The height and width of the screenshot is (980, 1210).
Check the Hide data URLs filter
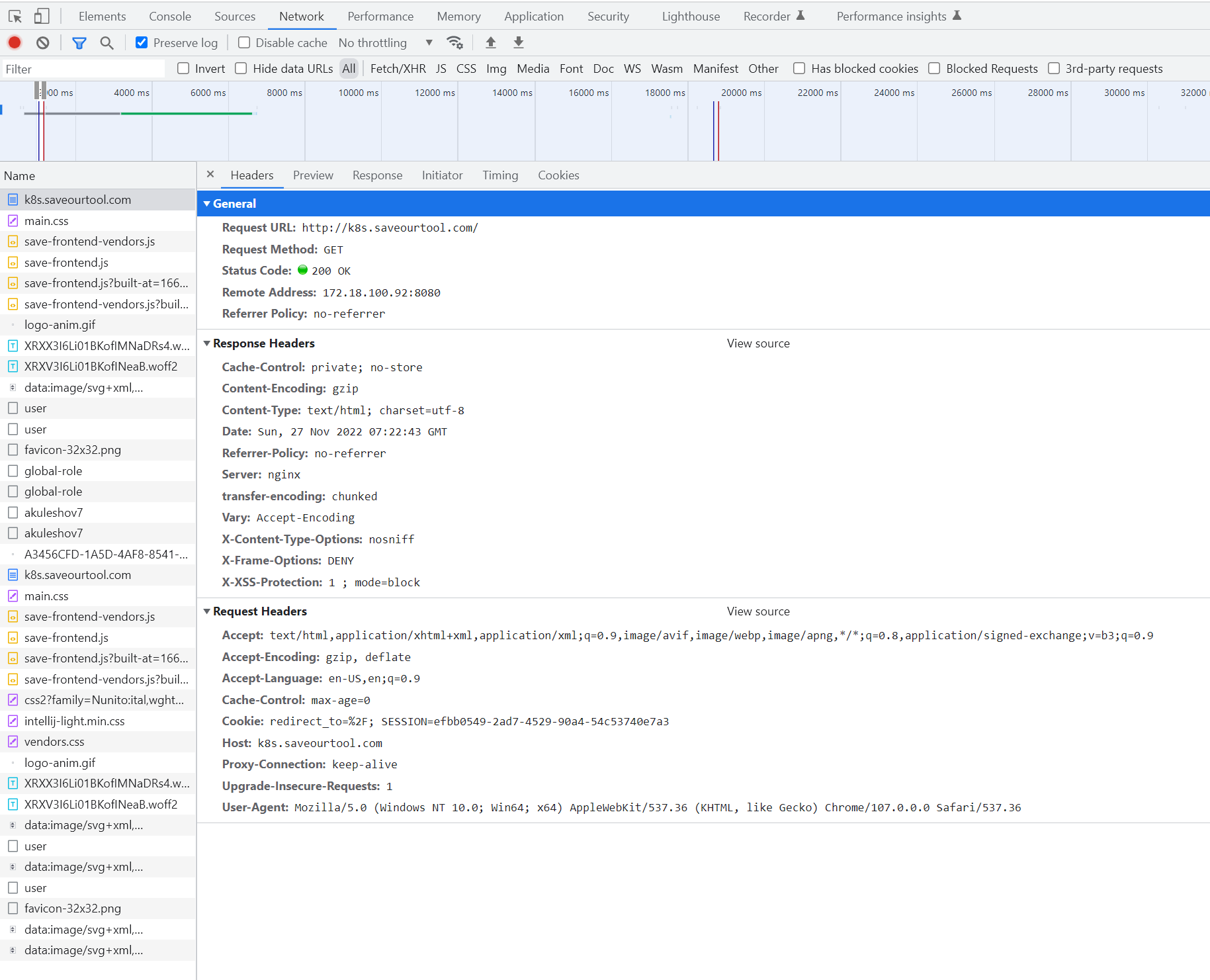[x=241, y=68]
